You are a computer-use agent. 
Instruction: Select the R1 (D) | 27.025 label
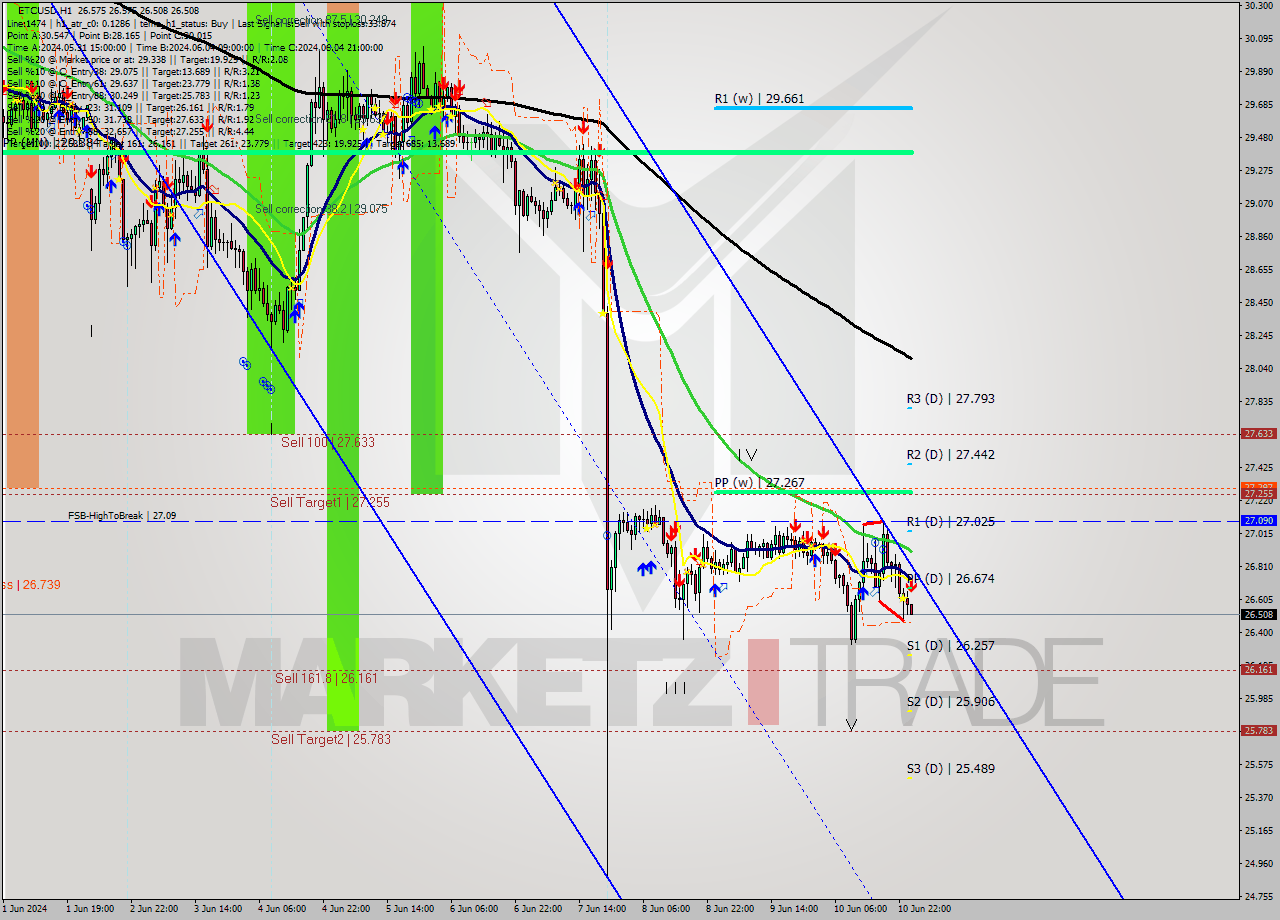pos(950,522)
